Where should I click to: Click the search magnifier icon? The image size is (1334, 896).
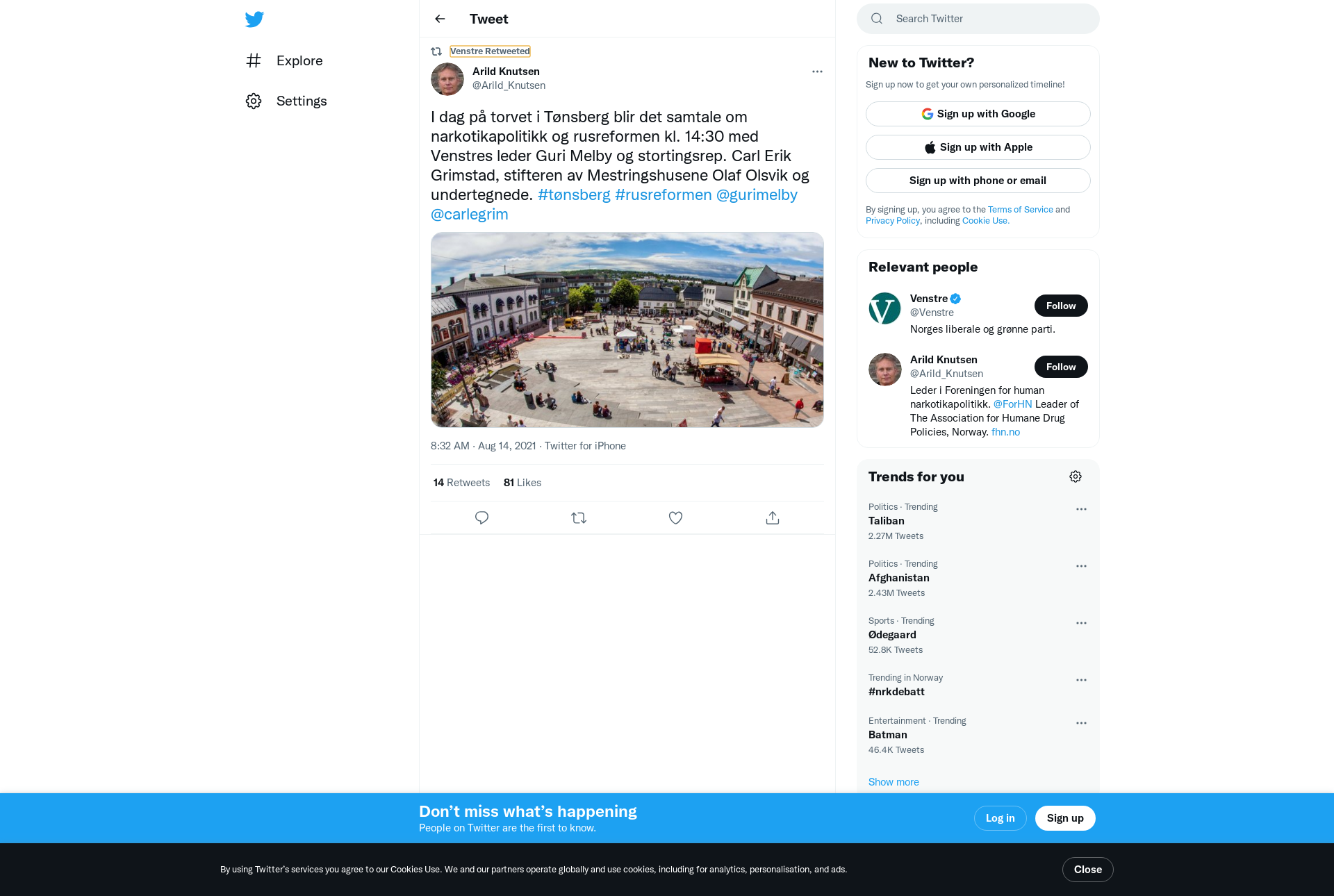point(877,19)
